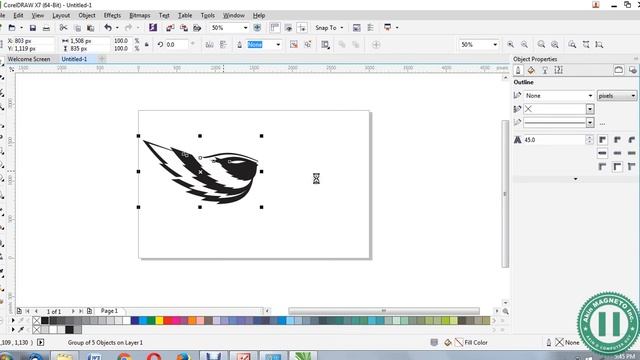Click the Import icon in the toolbar
The height and width of the screenshot is (360, 640).
click(170, 28)
